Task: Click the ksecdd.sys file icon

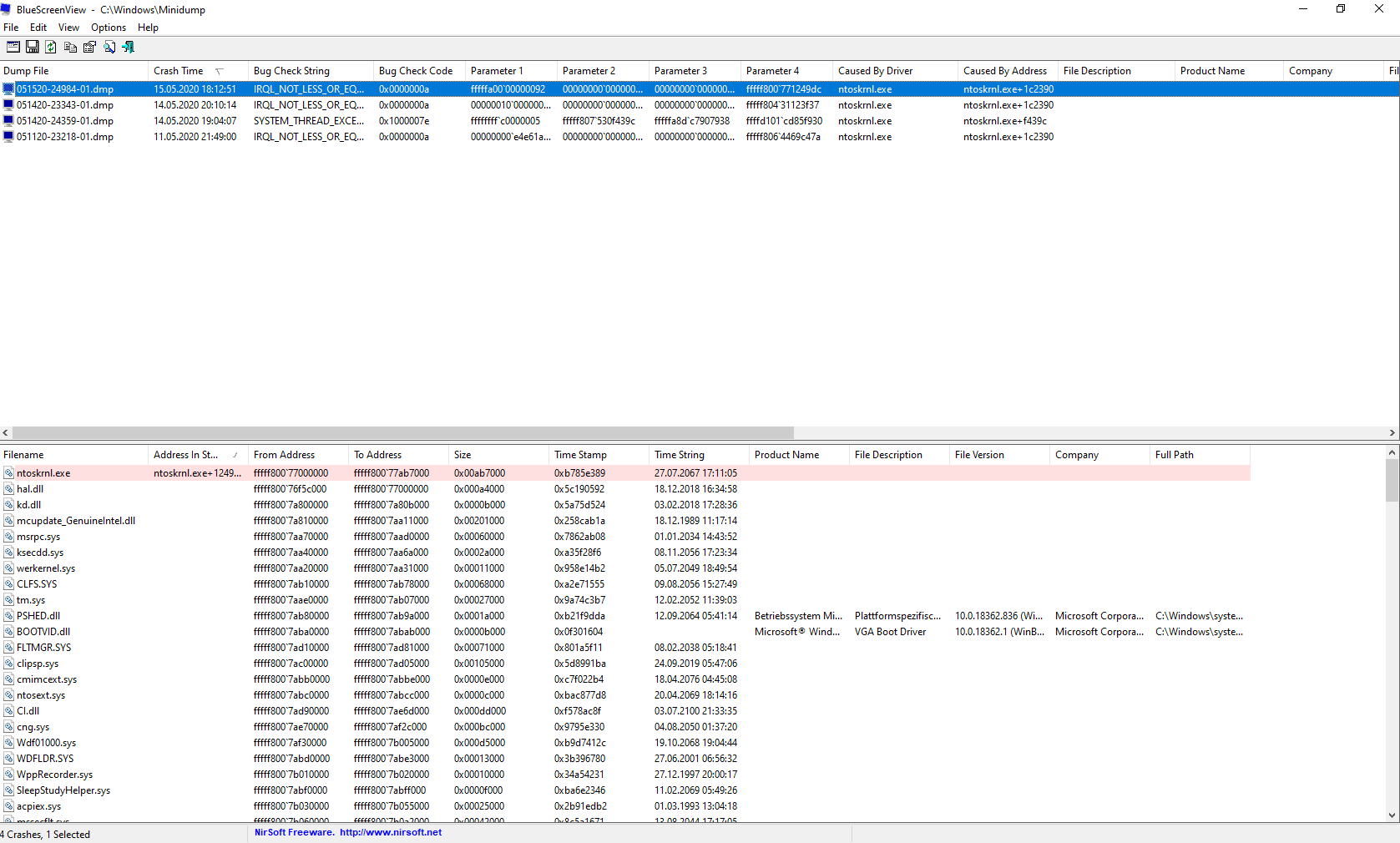Action: click(9, 553)
